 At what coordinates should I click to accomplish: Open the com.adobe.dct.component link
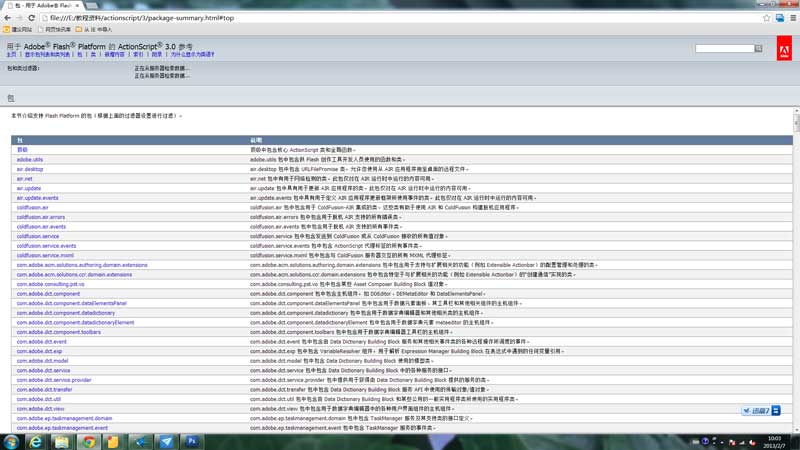coord(48,294)
